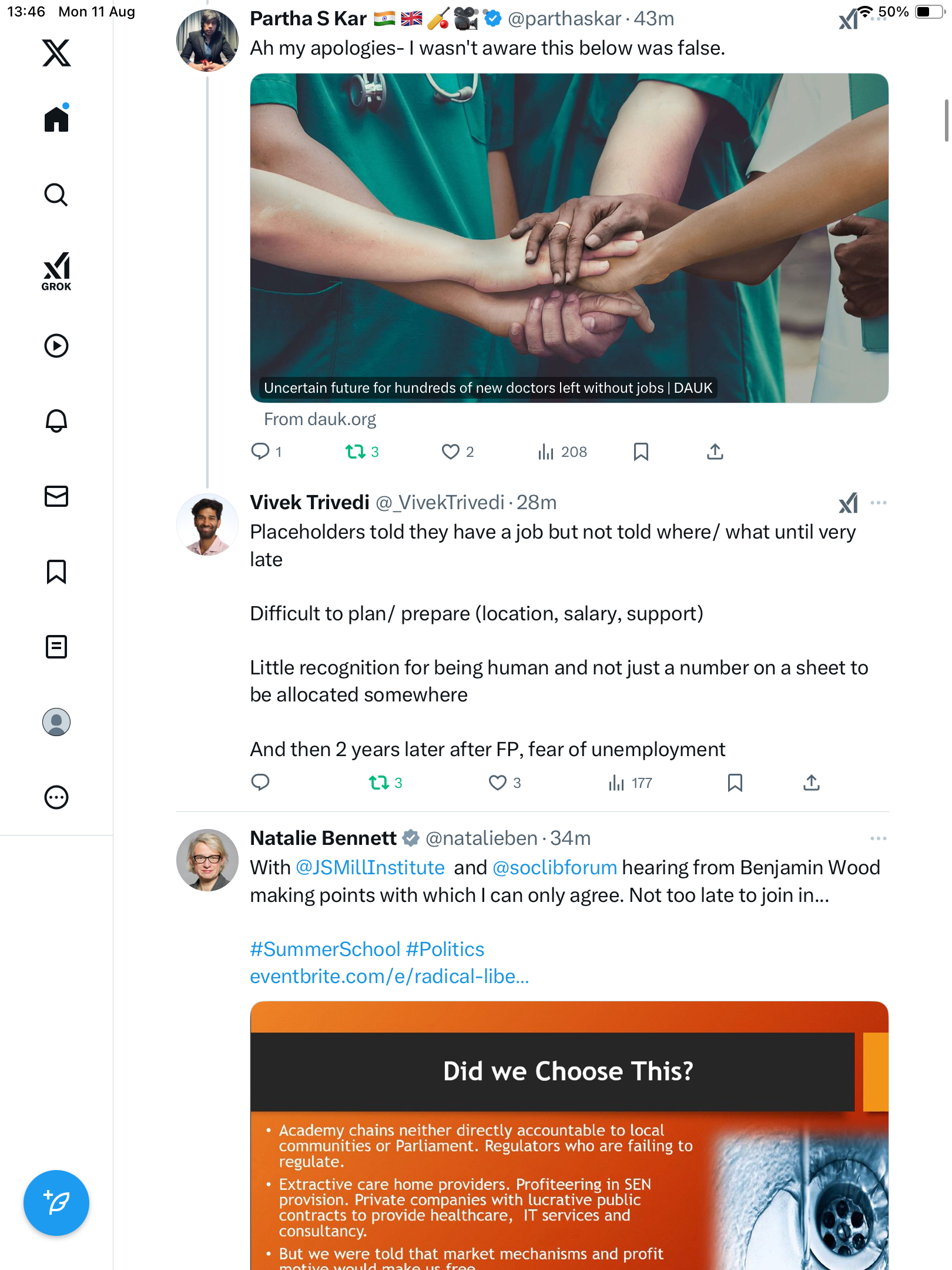Click the compose post floating button
The height and width of the screenshot is (1270, 952).
(x=56, y=1202)
